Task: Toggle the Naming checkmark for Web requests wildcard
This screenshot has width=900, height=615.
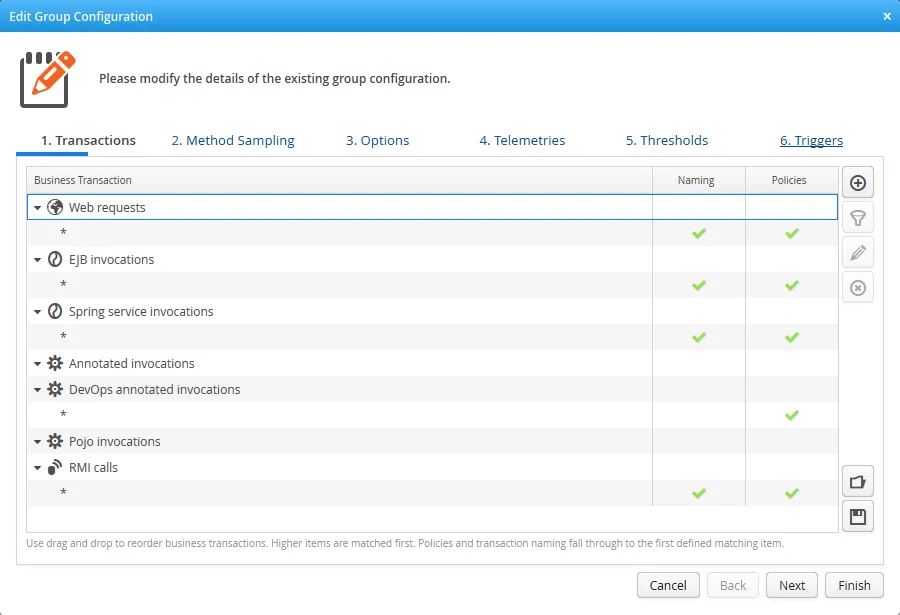Action: (697, 233)
